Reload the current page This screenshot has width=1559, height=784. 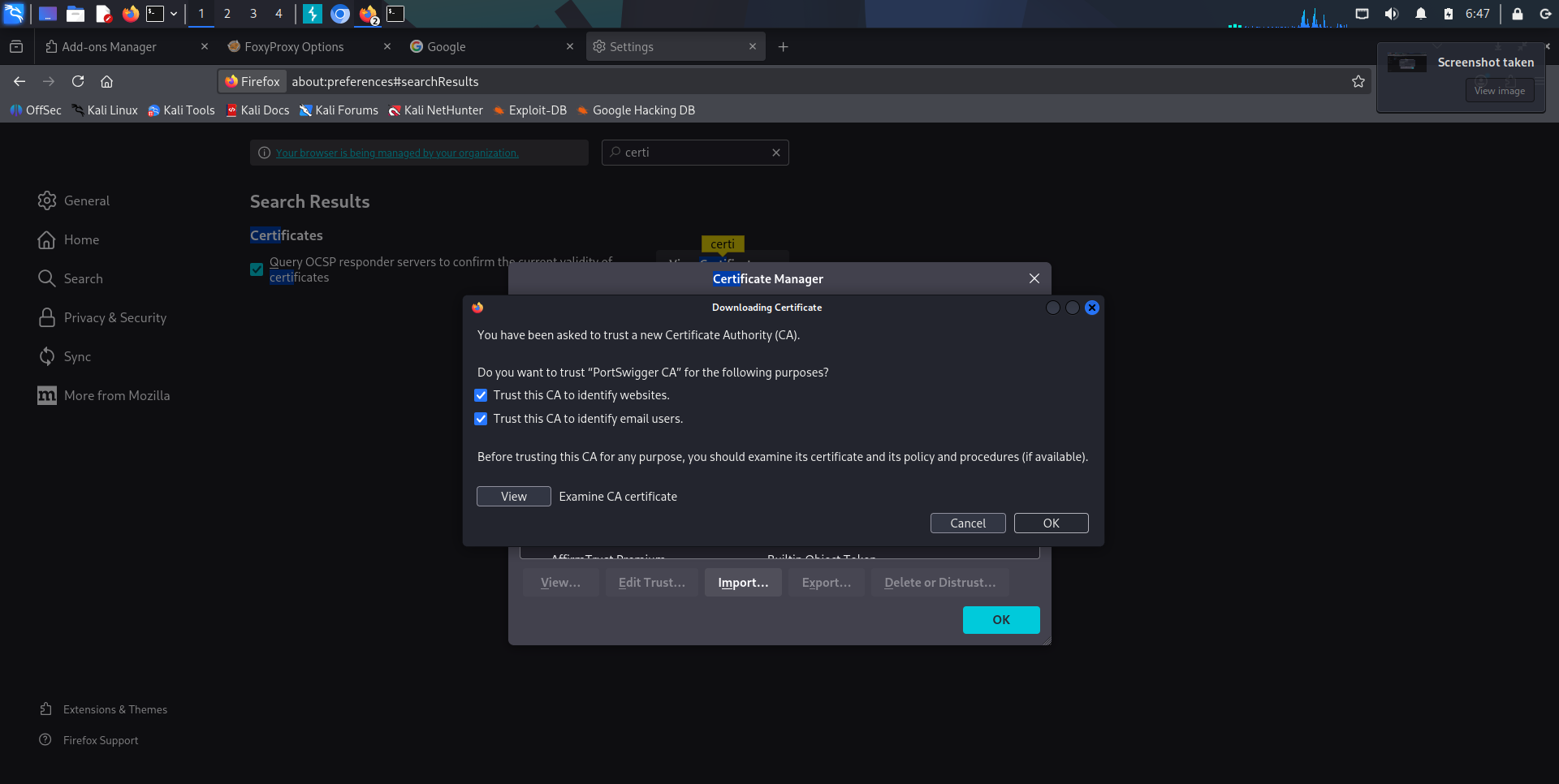coord(78,81)
